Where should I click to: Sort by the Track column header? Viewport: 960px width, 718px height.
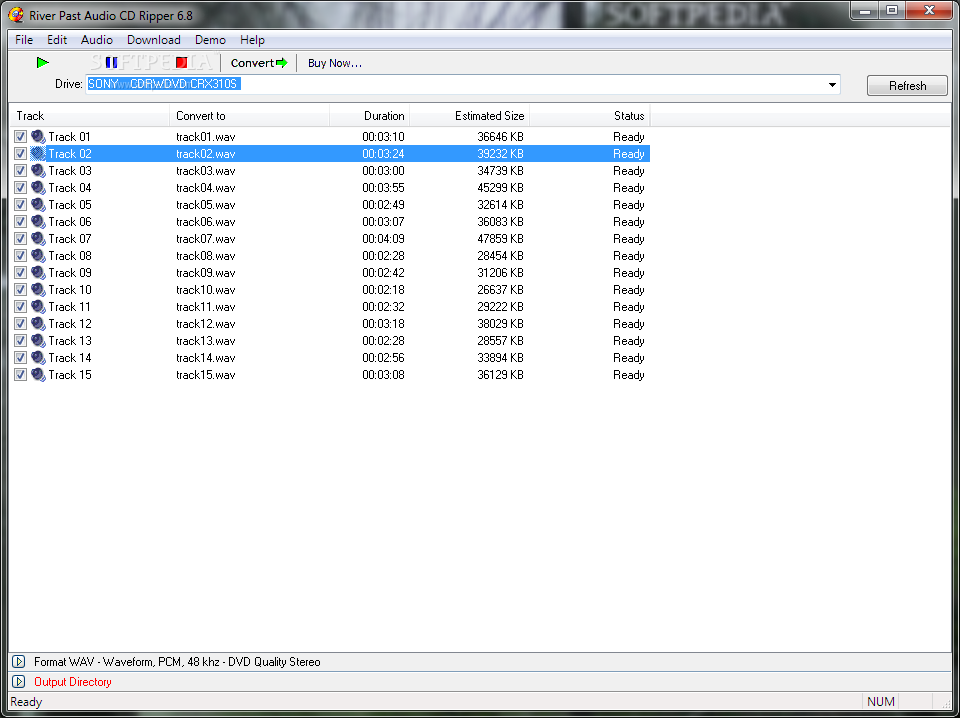(x=89, y=116)
